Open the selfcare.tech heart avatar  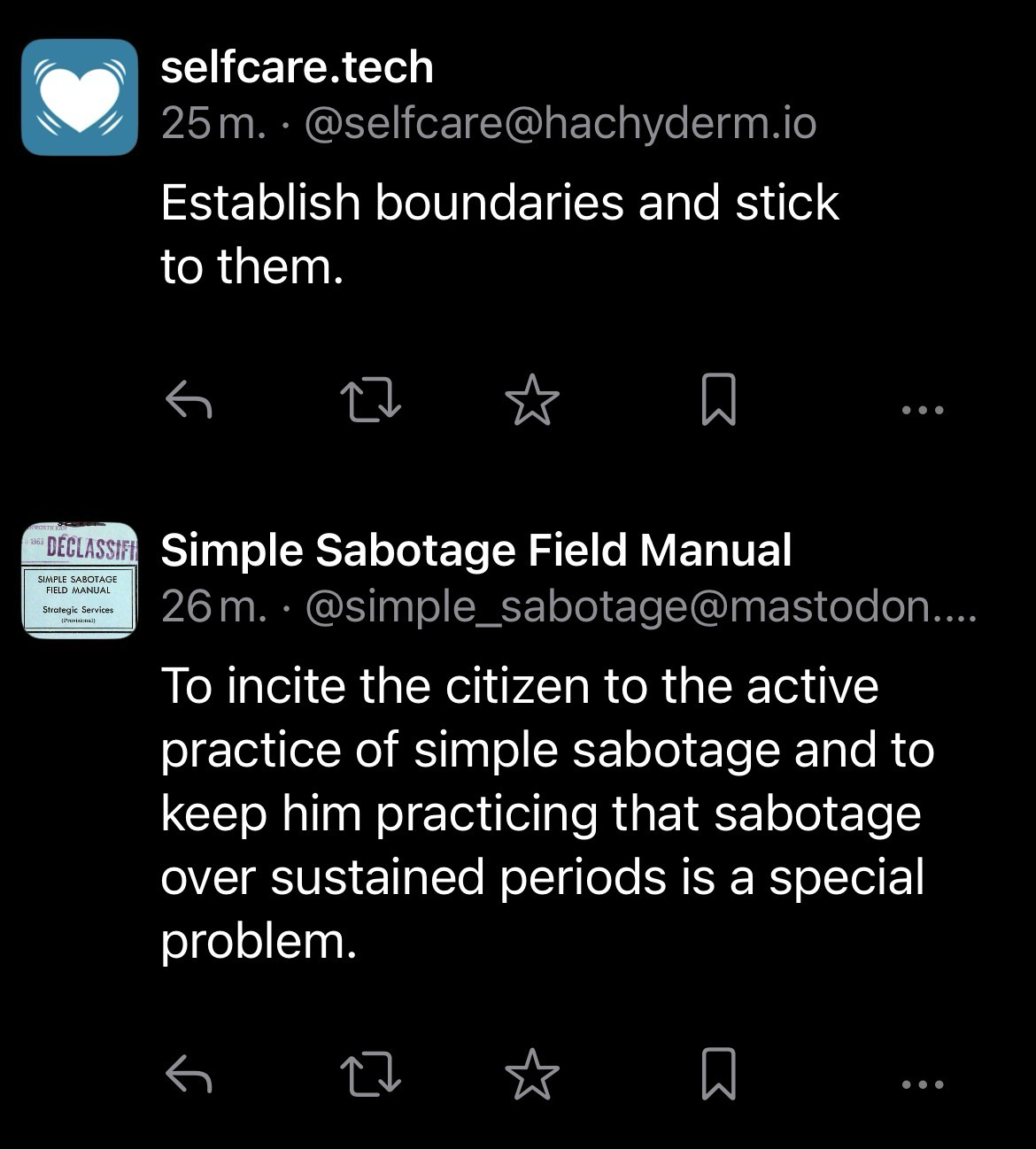click(x=80, y=96)
